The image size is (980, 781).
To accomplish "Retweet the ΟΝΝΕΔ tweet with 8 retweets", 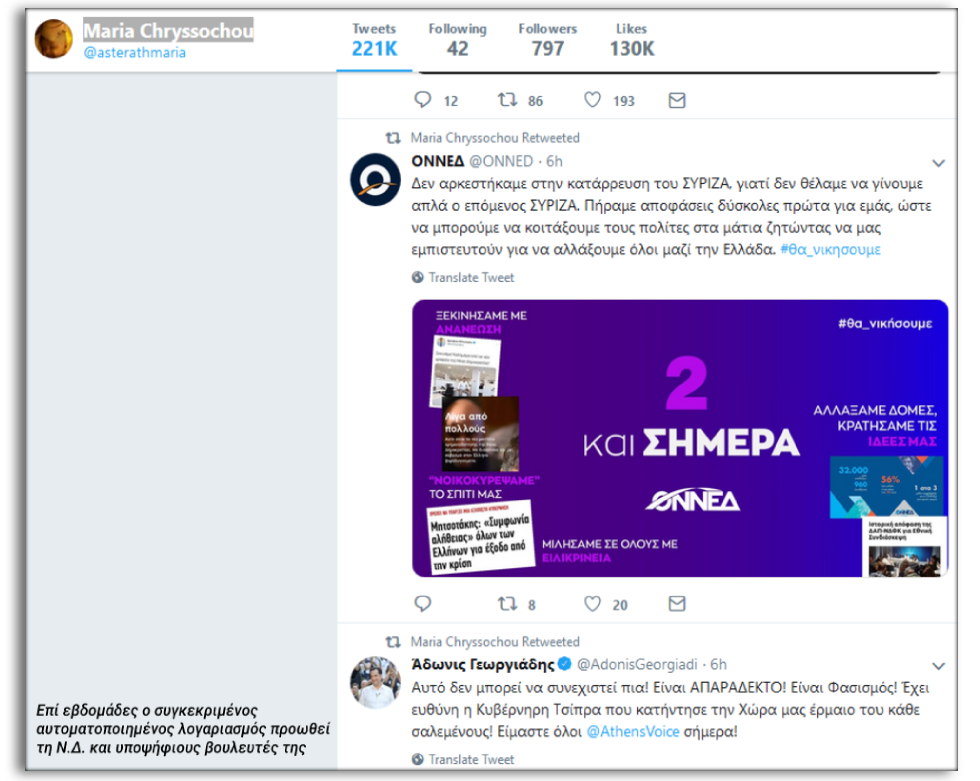I will pyautogui.click(x=507, y=604).
